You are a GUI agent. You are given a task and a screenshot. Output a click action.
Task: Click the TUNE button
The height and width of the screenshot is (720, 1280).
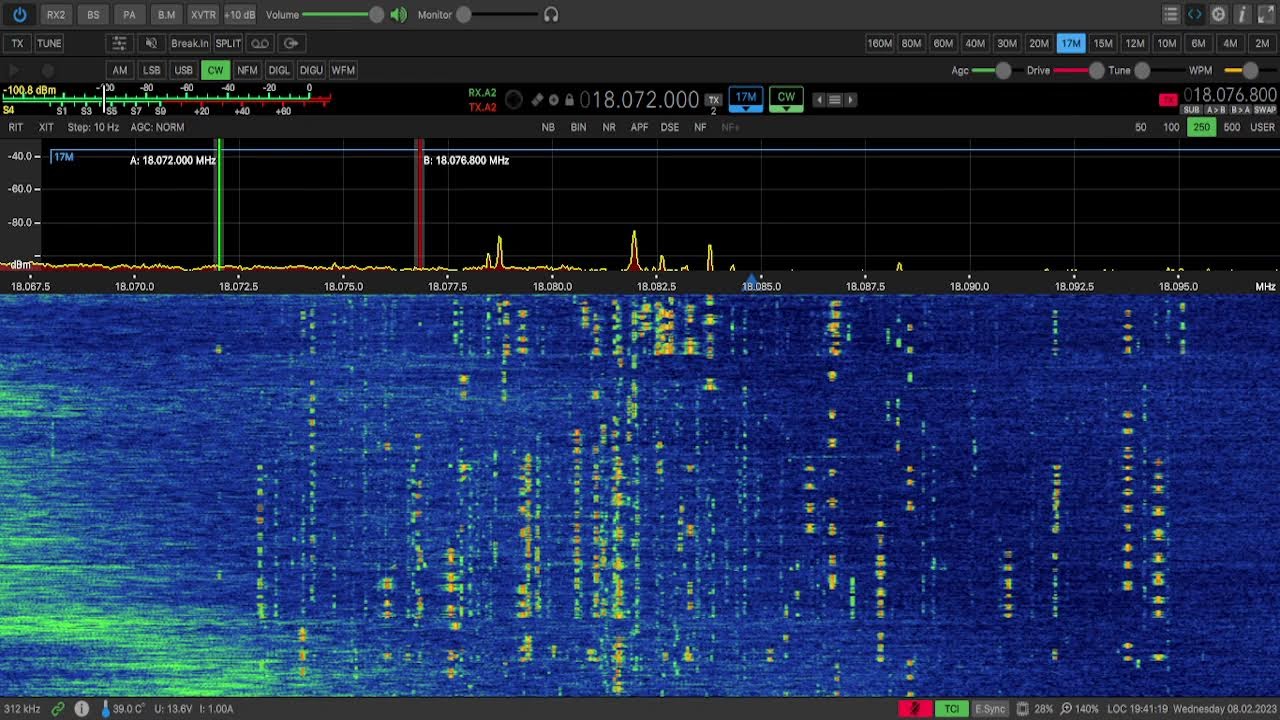click(x=49, y=43)
